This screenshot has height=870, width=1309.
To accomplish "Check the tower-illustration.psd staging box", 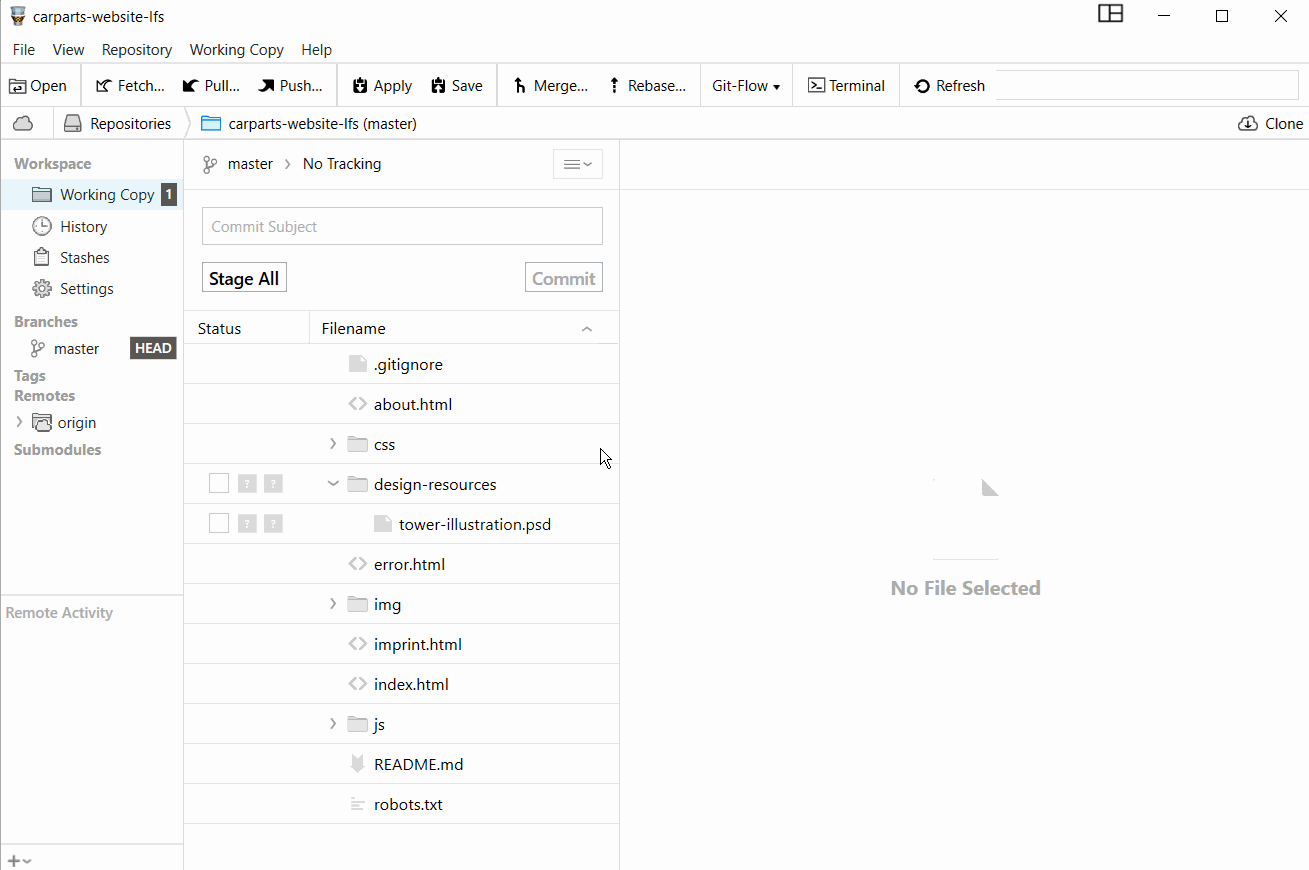I will 219,524.
